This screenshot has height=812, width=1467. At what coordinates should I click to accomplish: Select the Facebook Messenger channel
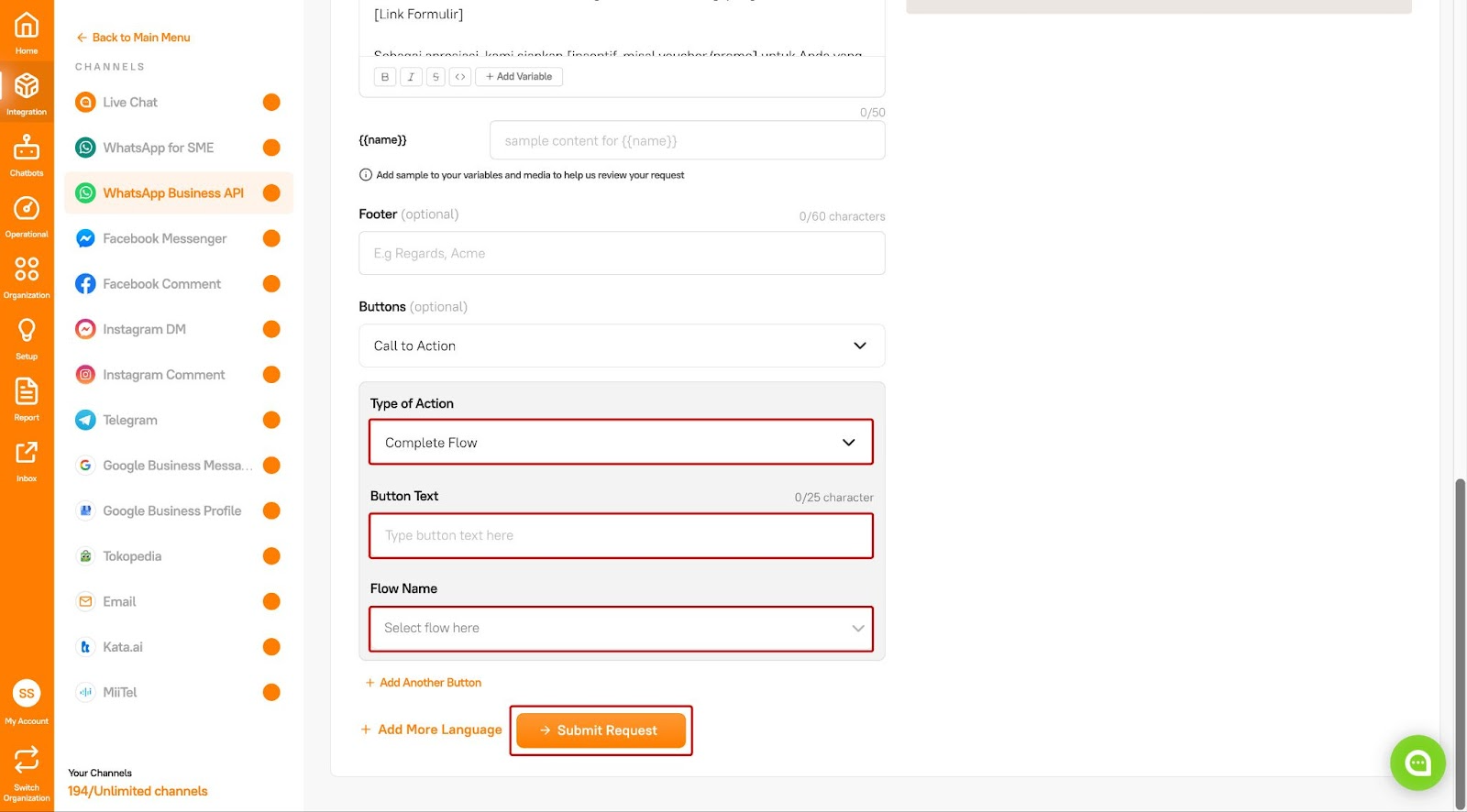click(x=179, y=238)
